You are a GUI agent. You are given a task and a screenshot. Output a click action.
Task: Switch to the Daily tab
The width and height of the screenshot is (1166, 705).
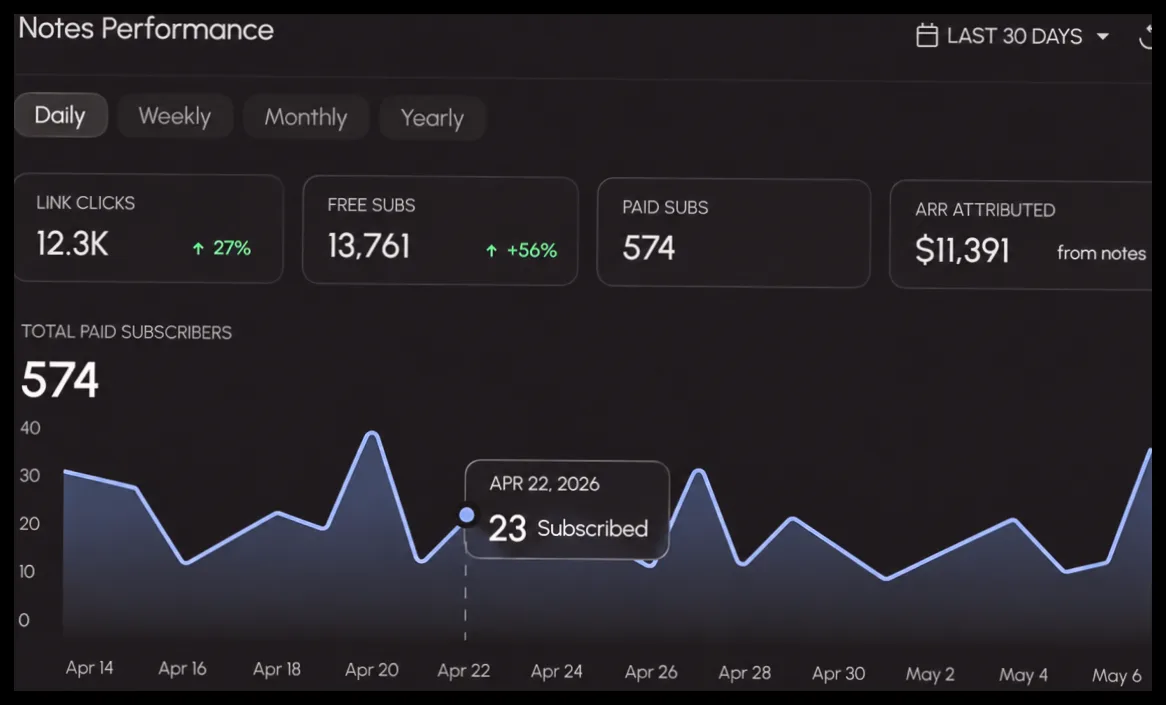pos(60,115)
